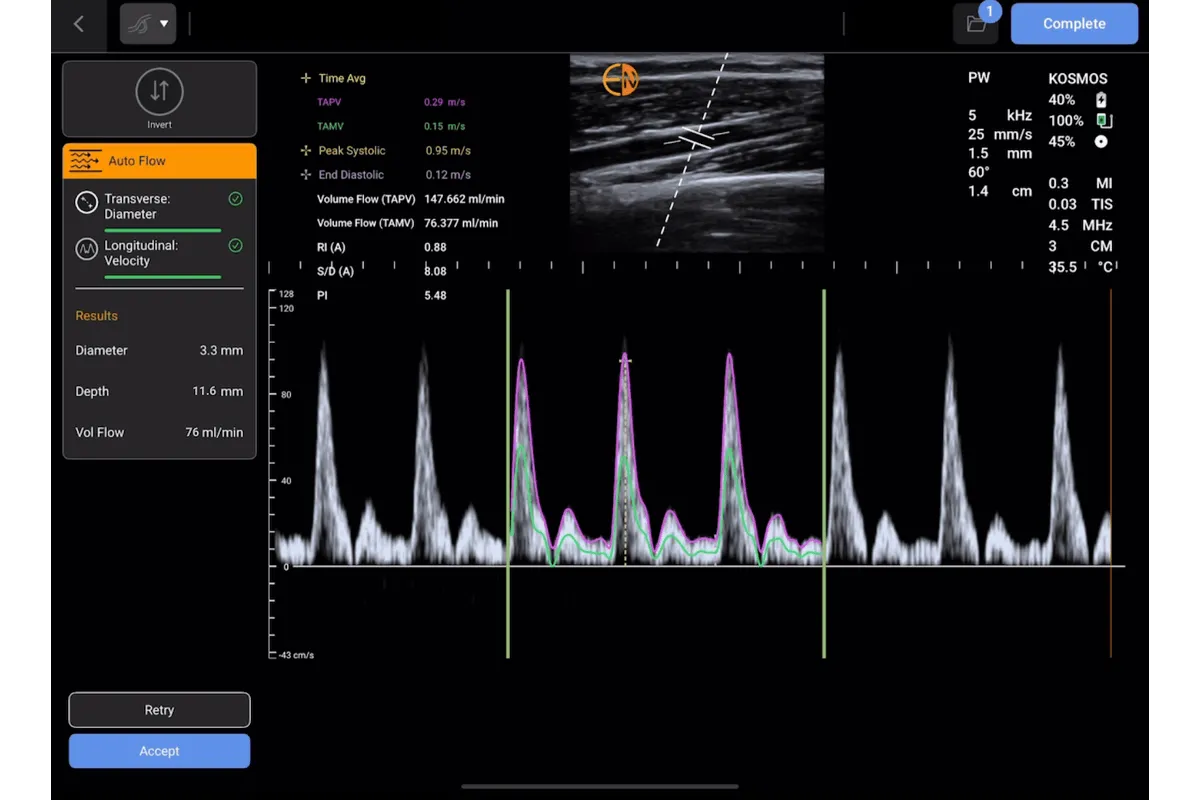Click the RI (A) value 0.88

click(x=435, y=247)
